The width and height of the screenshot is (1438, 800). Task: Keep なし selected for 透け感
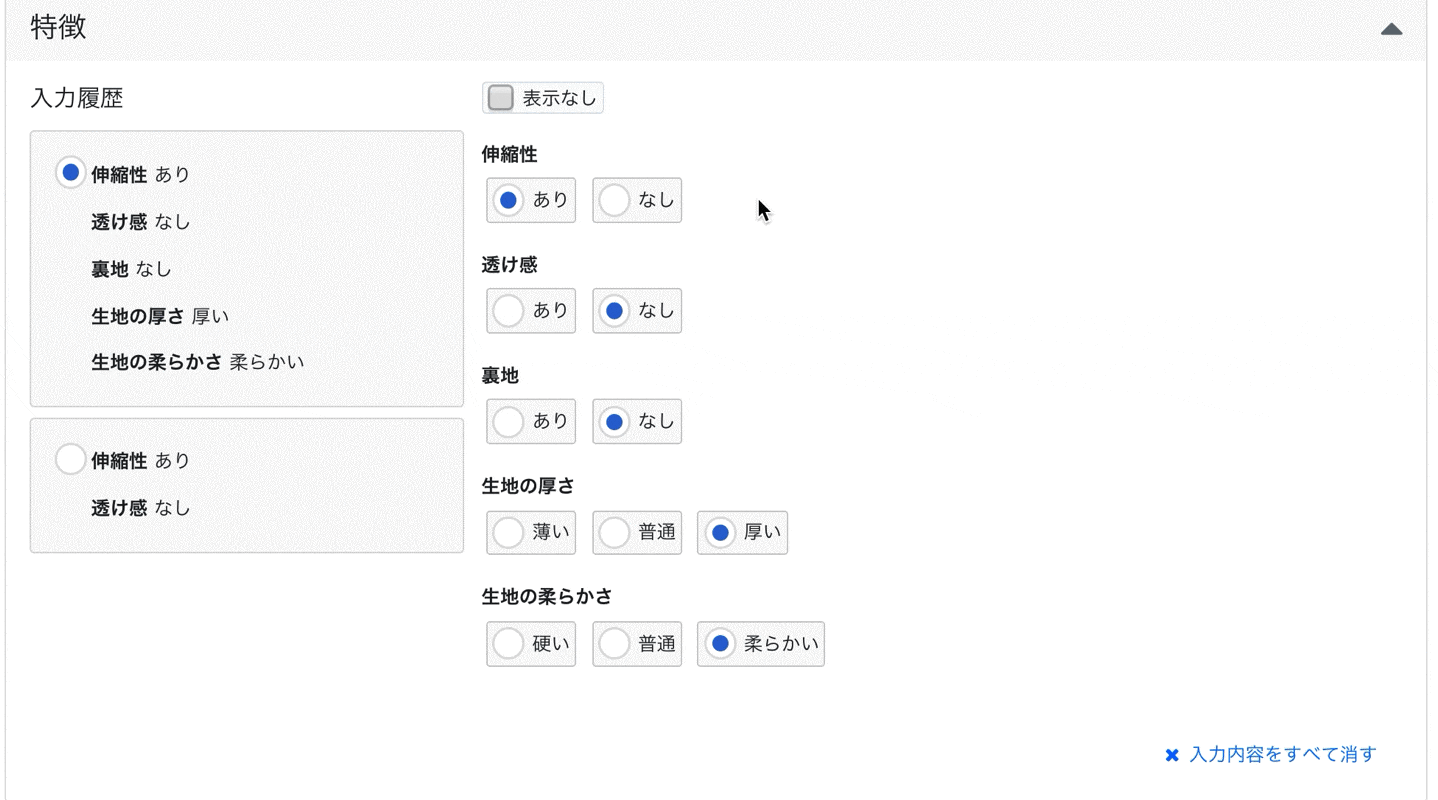click(x=637, y=311)
